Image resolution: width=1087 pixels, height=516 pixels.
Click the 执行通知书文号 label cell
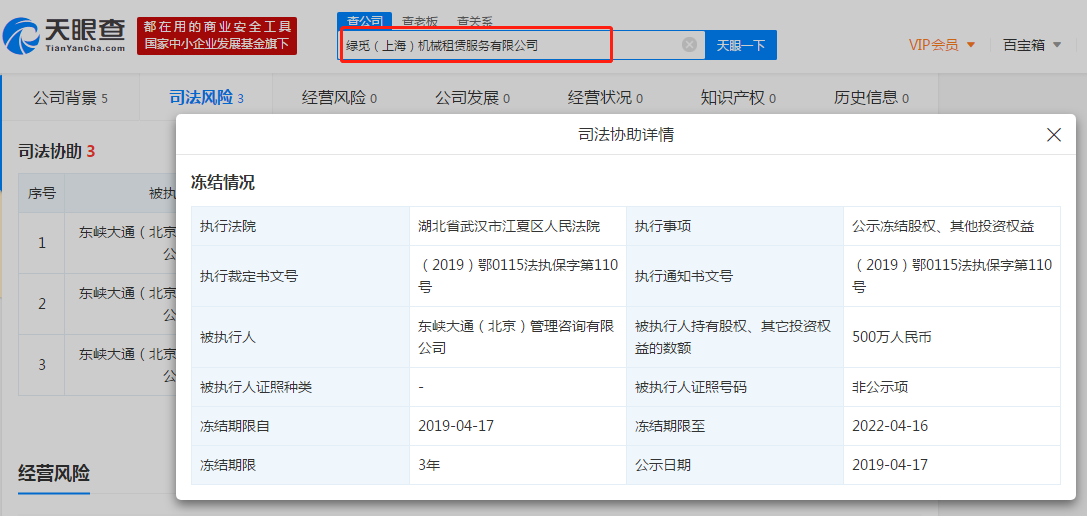[x=735, y=276]
